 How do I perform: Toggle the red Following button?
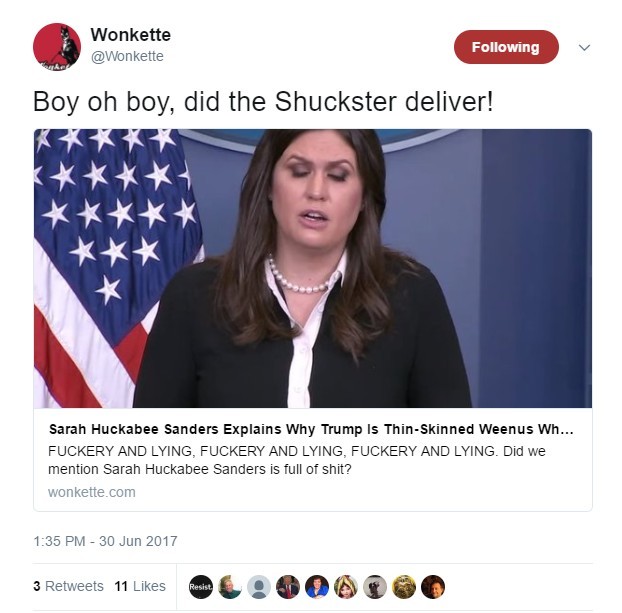(x=506, y=47)
